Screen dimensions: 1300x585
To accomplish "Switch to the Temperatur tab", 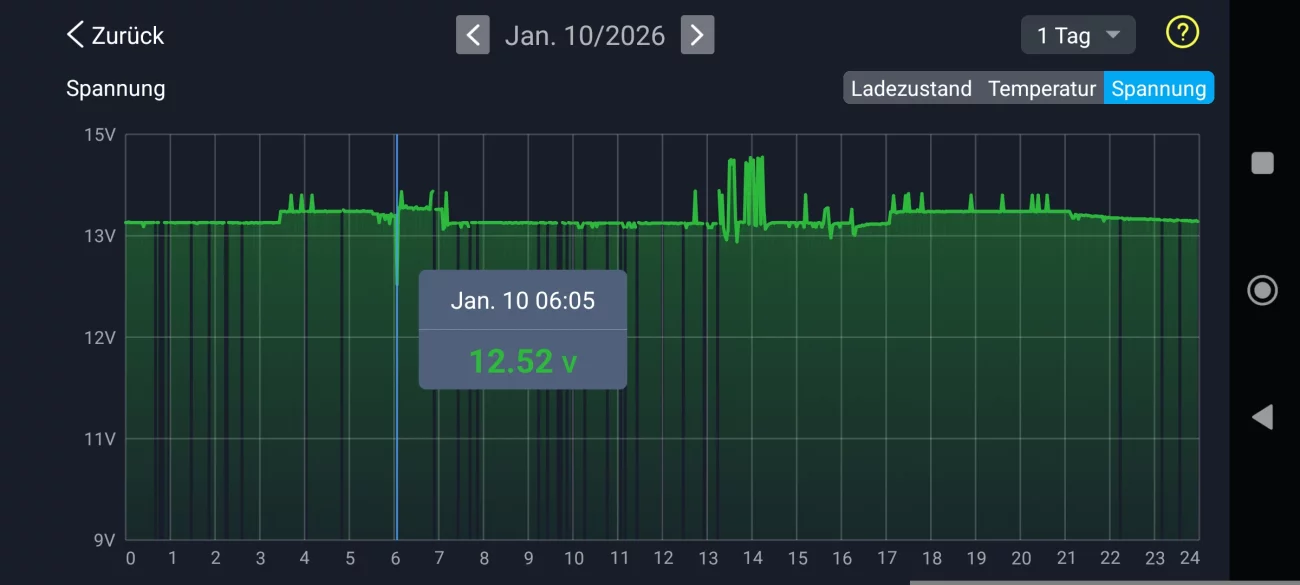I will [x=1042, y=88].
